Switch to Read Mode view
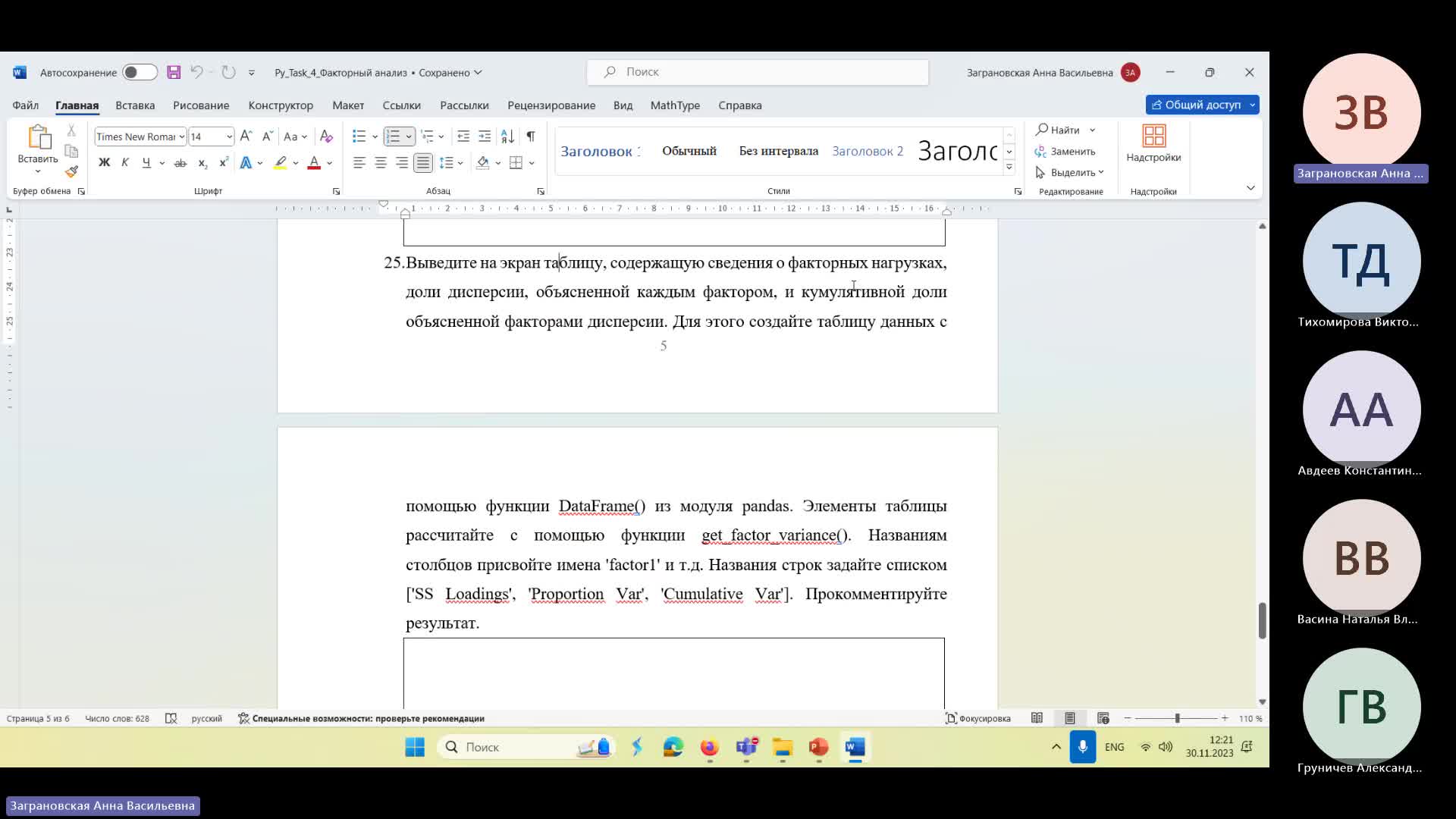The image size is (1456, 819). coord(1037,718)
